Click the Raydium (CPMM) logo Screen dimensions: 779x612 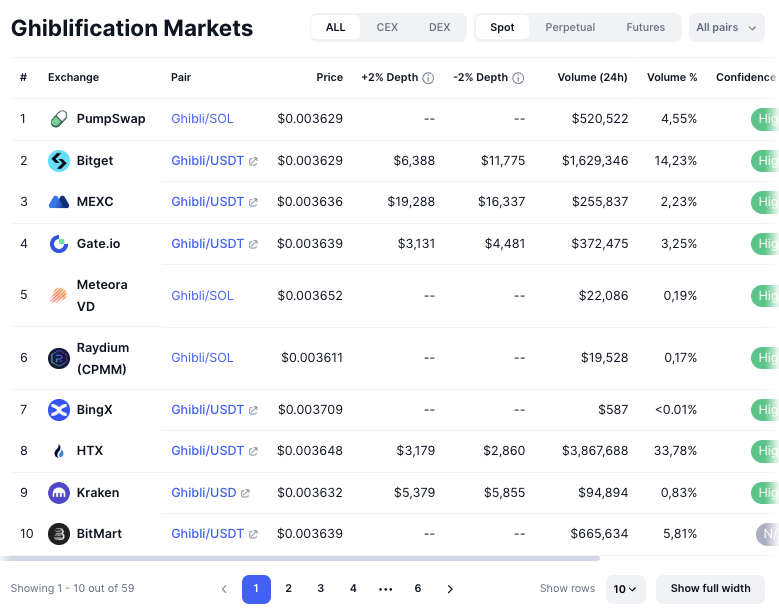(59, 358)
